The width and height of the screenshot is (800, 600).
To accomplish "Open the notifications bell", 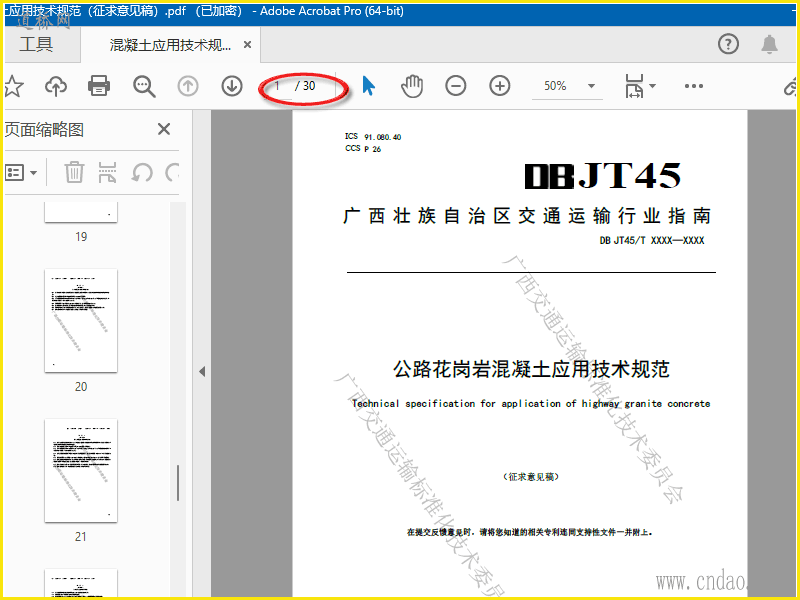I will [769, 44].
